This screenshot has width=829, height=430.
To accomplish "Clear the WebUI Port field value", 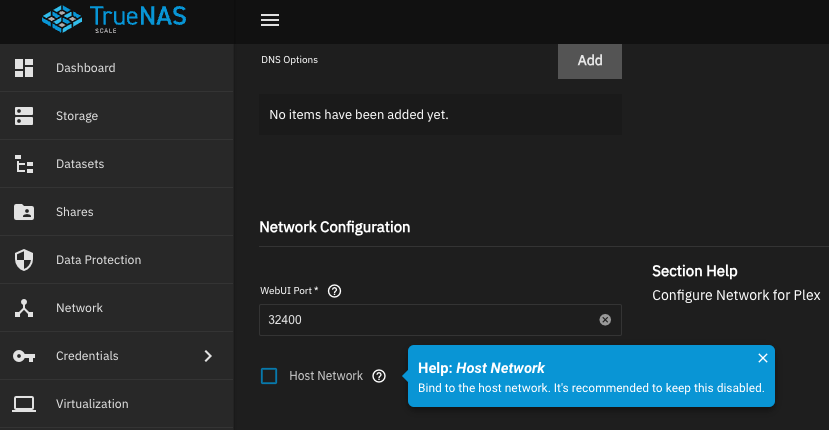I will click(605, 320).
